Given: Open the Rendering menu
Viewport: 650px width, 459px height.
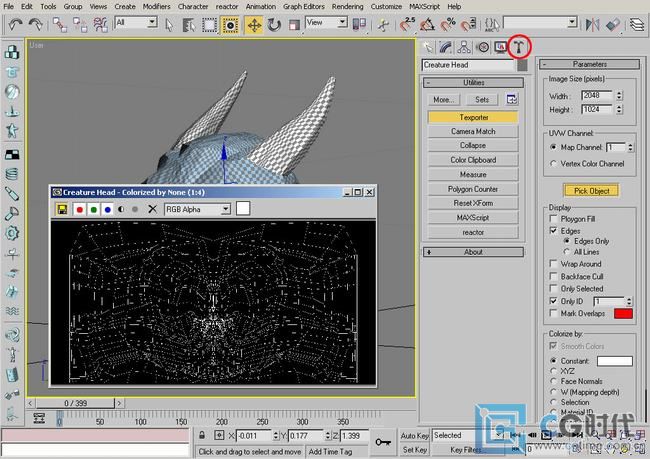Looking at the screenshot, I should (x=347, y=6).
